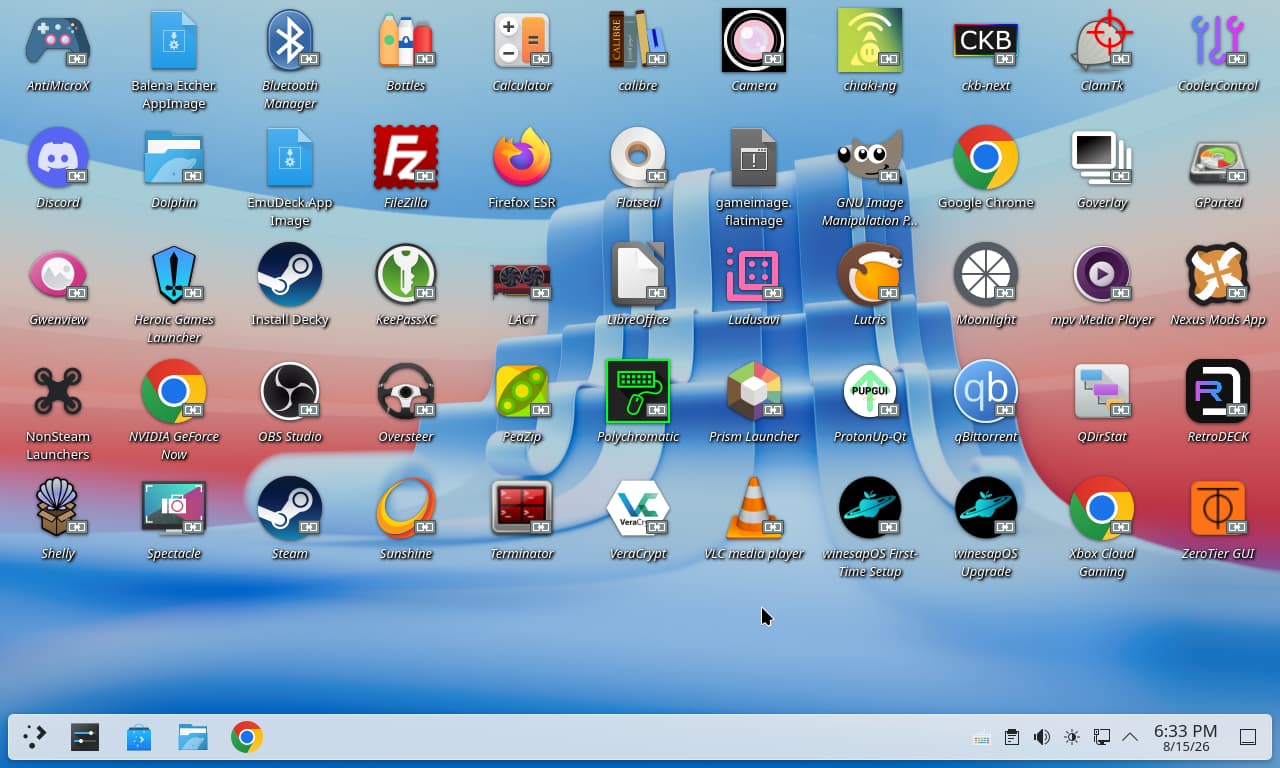Select the CoolerControl icon
This screenshot has width=1280, height=768.
(1218, 41)
